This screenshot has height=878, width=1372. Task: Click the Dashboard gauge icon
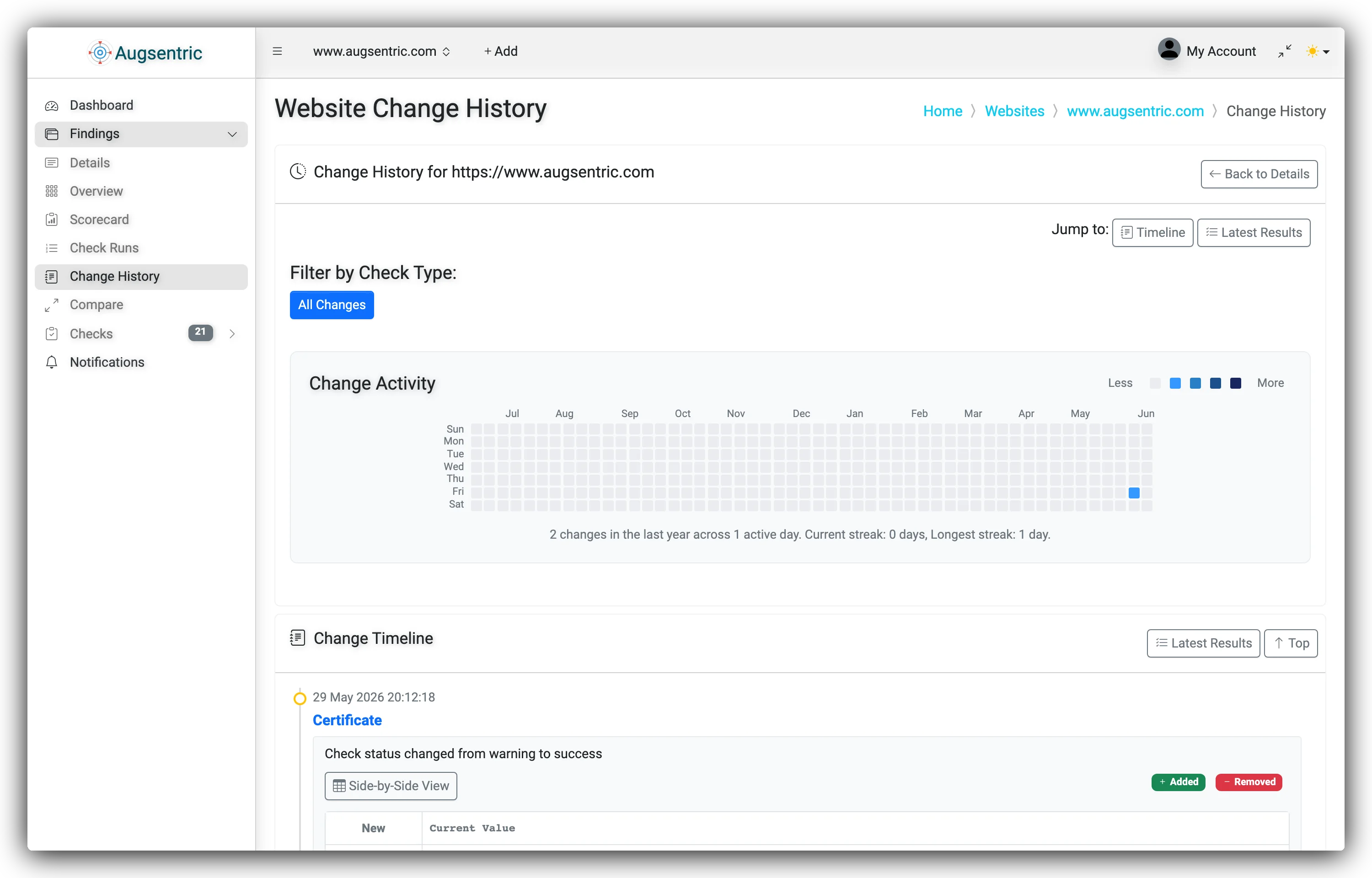point(52,106)
